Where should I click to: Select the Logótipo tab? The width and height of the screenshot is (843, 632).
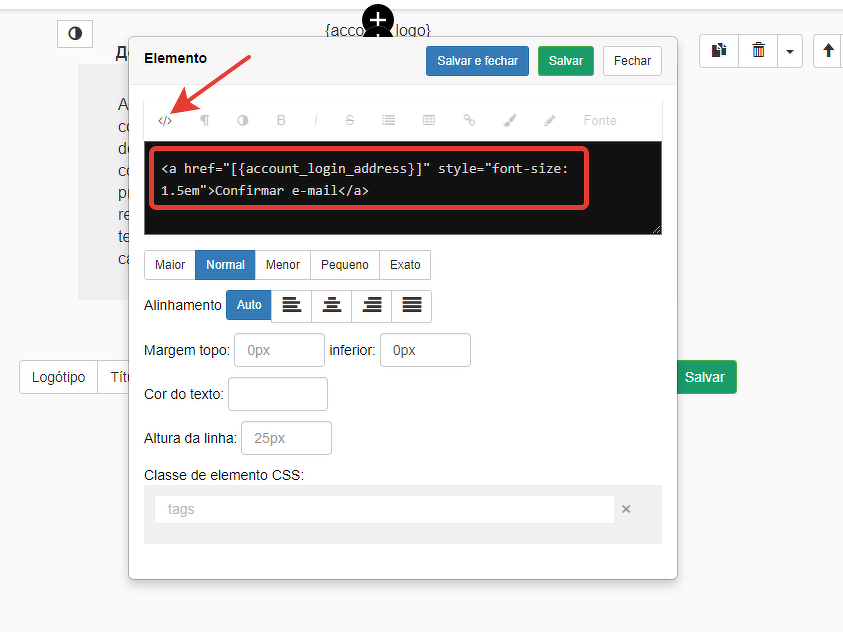coord(58,377)
